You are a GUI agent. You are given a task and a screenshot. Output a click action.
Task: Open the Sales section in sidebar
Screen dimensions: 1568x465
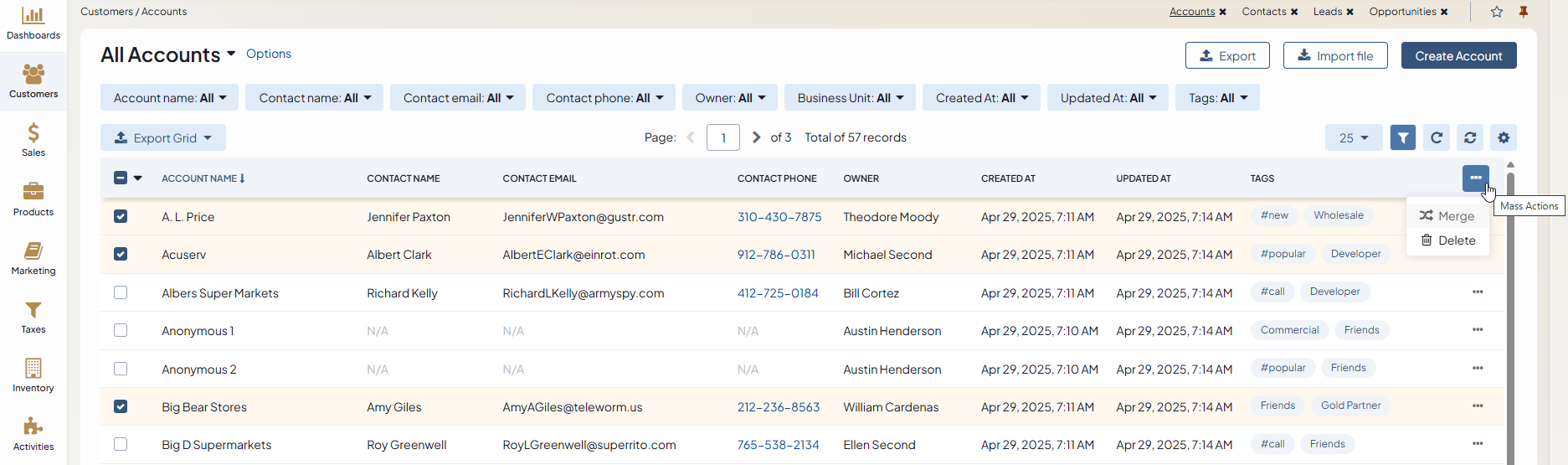click(x=33, y=140)
